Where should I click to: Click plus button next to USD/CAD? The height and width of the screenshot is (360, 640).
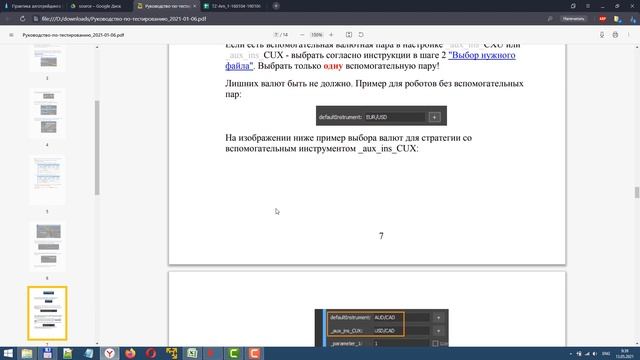[438, 331]
